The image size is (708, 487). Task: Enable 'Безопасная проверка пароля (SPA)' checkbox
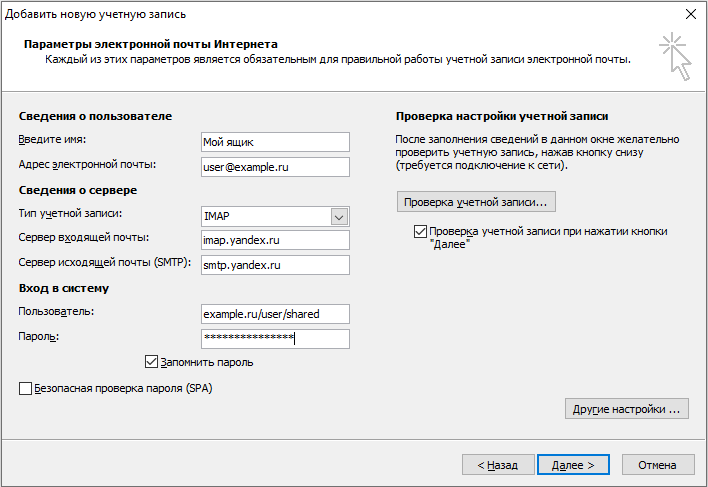[25, 388]
